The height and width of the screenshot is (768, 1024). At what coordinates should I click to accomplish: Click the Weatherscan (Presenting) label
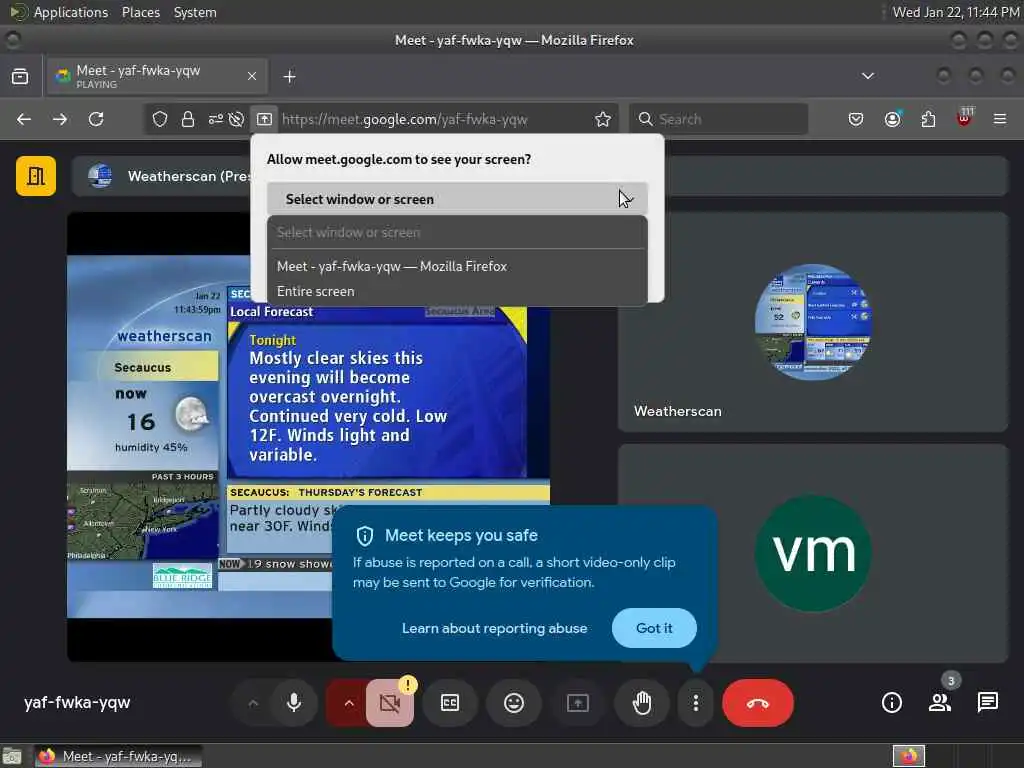[188, 176]
